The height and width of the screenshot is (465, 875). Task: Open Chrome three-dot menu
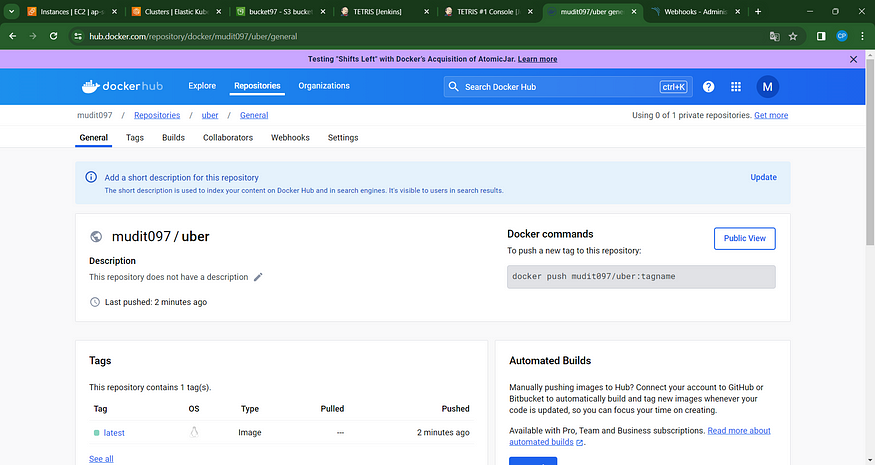tap(862, 36)
